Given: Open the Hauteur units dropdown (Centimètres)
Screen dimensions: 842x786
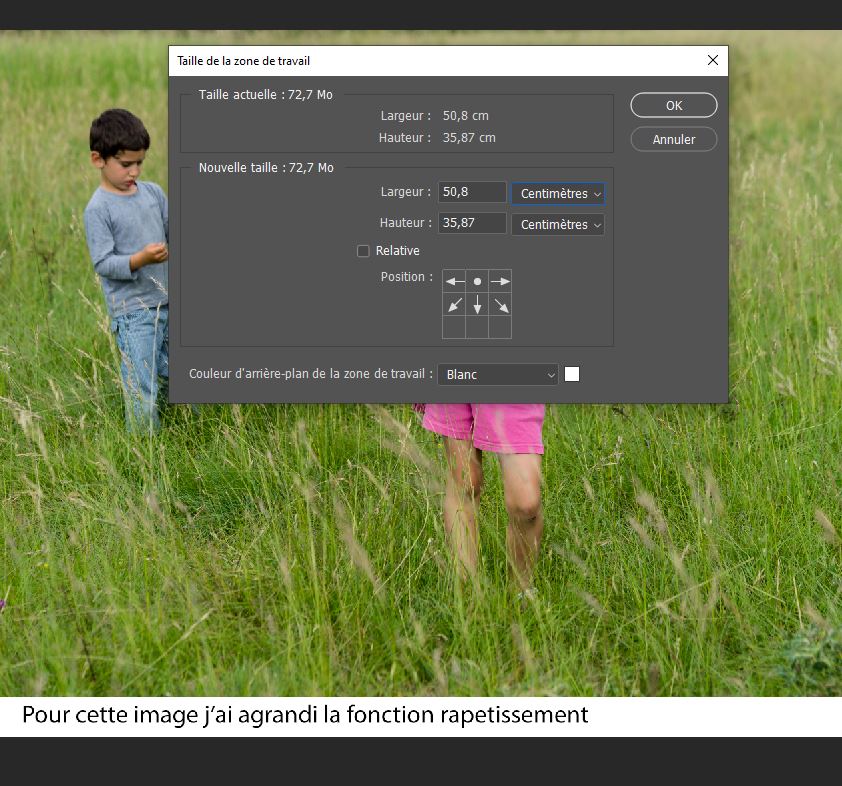Looking at the screenshot, I should click(558, 225).
